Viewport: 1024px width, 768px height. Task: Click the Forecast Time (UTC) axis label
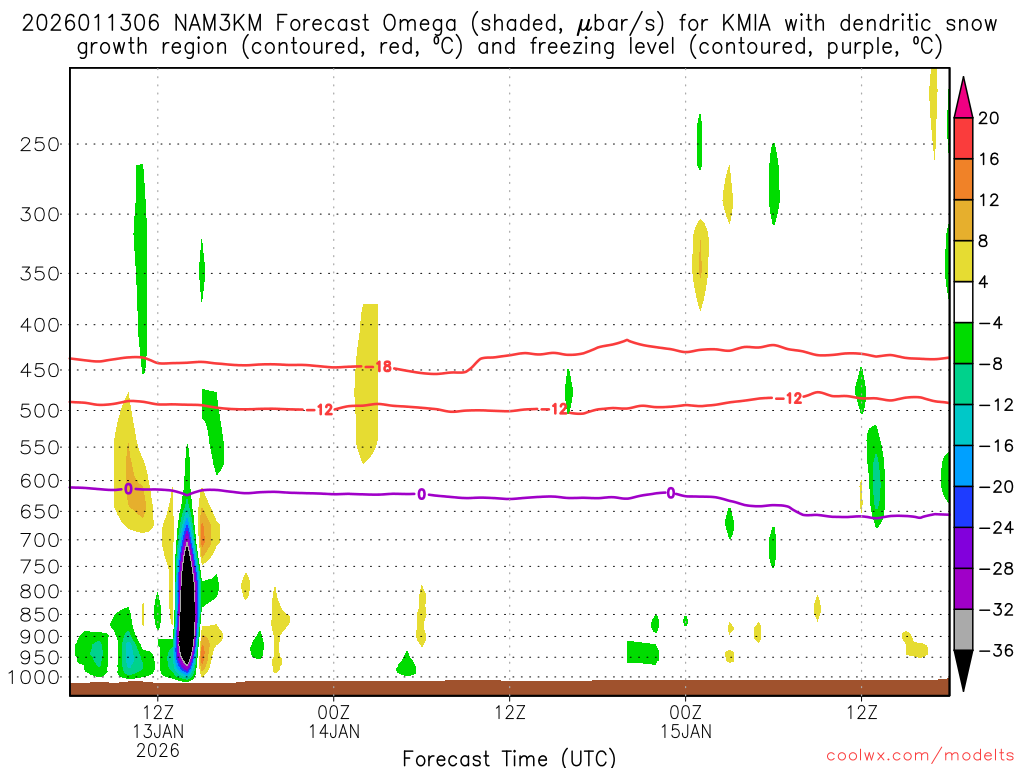(x=509, y=758)
